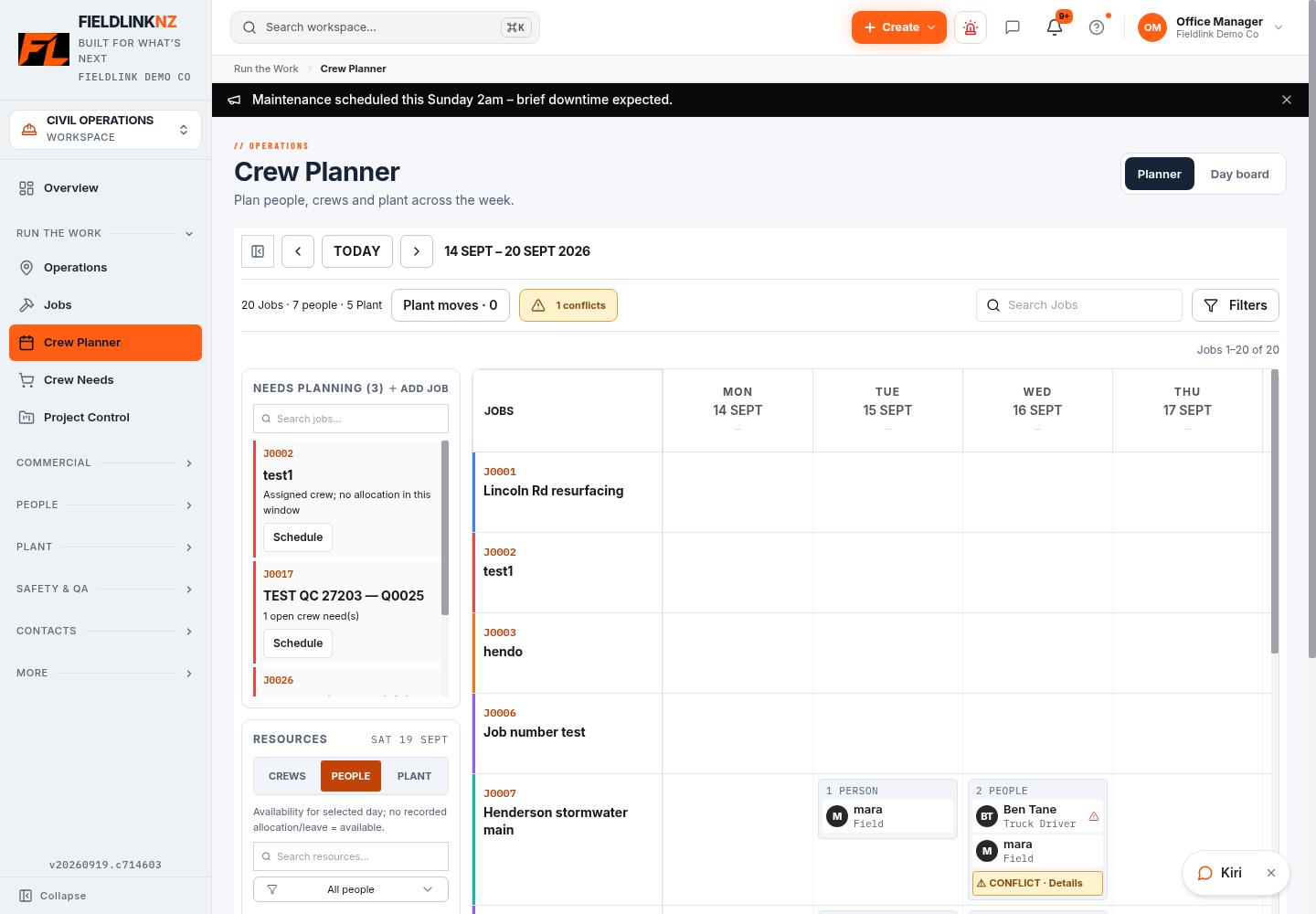Image resolution: width=1316 pixels, height=914 pixels.
Task: Click the 1 conflicts badge
Action: (568, 305)
